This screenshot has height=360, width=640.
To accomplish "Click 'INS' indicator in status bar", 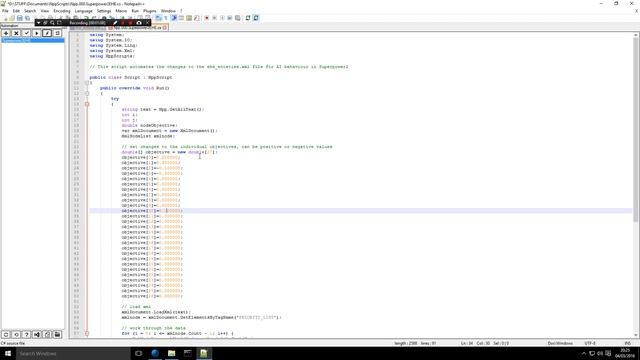I will 627,343.
